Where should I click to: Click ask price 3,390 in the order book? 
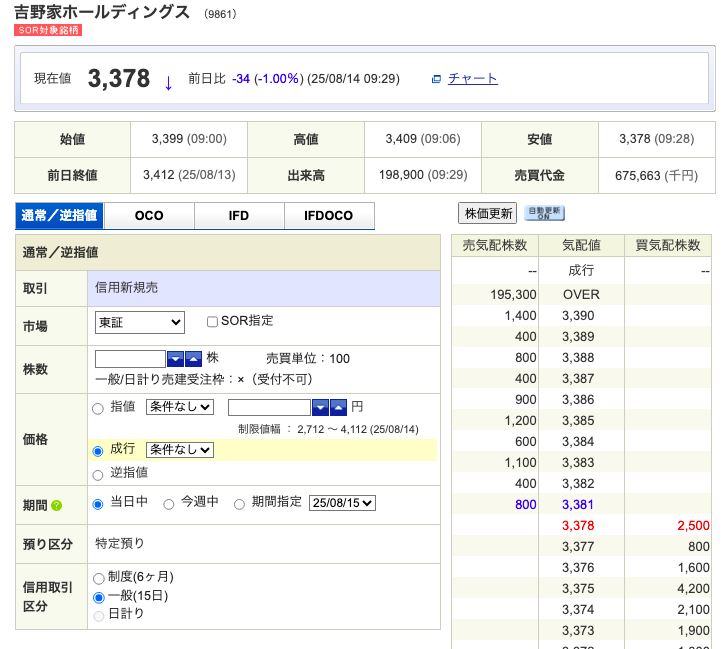pos(578,316)
